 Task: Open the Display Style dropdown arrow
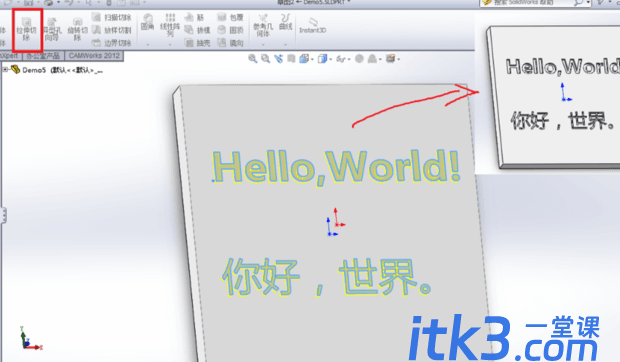(331, 60)
